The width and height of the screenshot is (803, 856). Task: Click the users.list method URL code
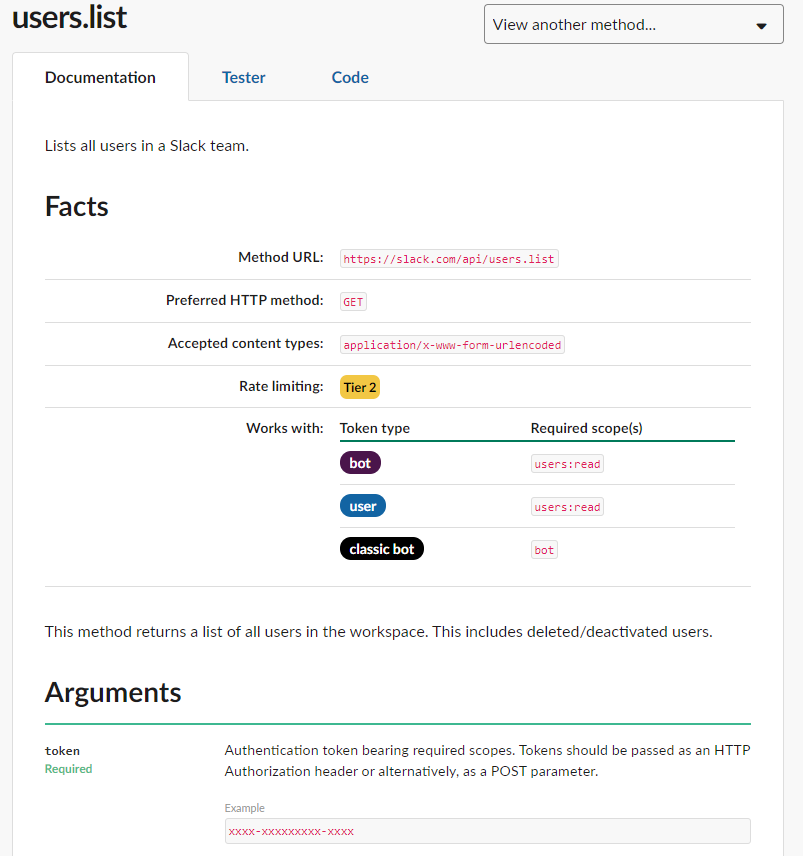point(449,259)
